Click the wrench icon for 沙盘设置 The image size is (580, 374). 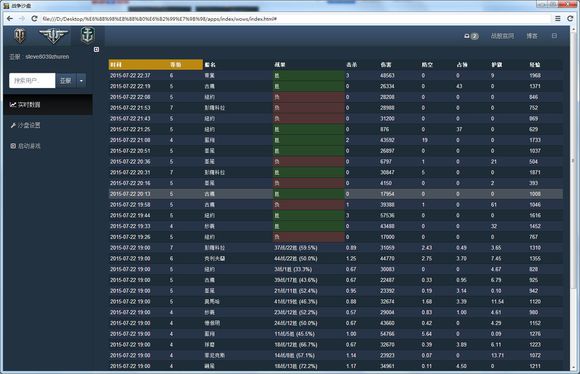[x=13, y=125]
